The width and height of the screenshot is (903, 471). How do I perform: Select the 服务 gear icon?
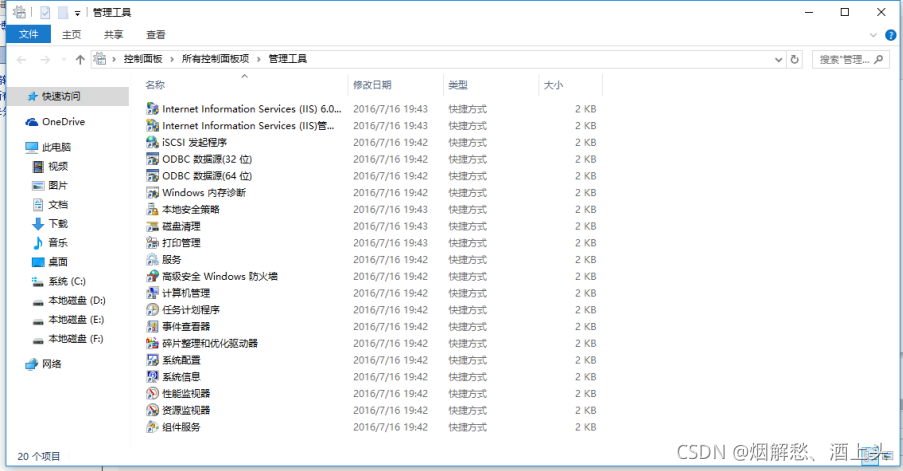point(153,260)
